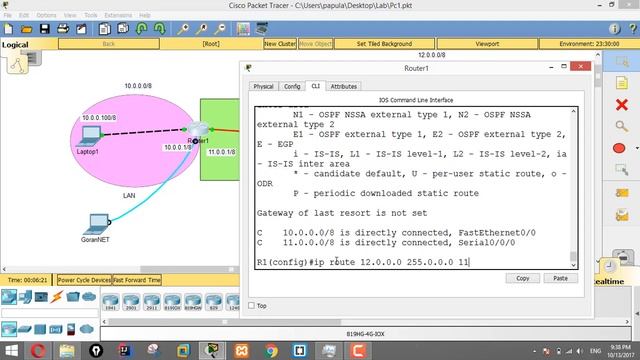Viewport: 640px width, 360px height.
Task: Select the GoranNET laptop in workspace
Action: click(97, 225)
